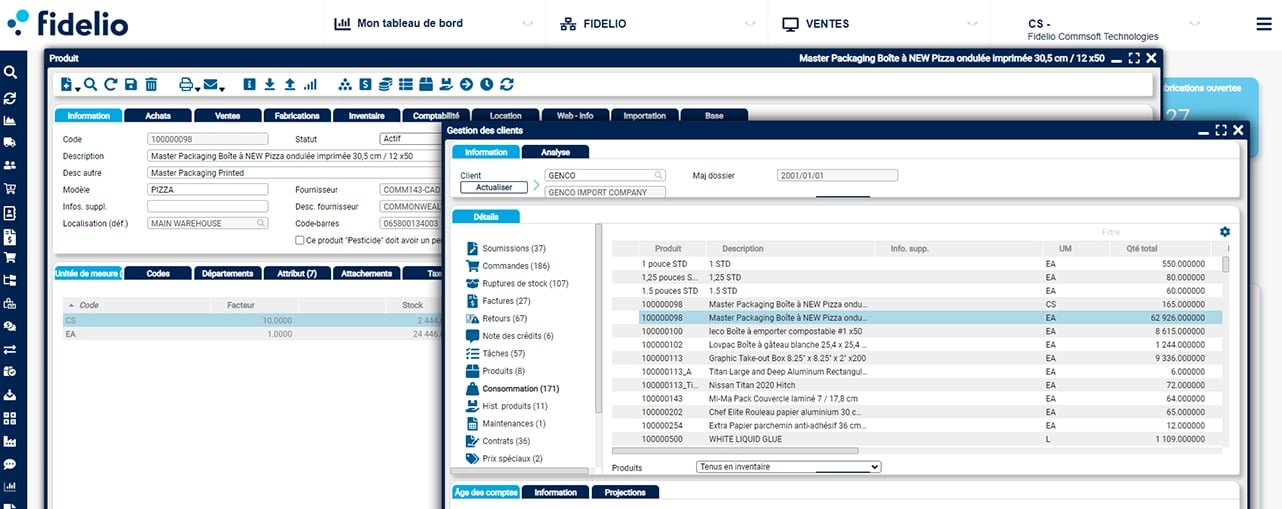The width and height of the screenshot is (1282, 509).
Task: Click the clock history icon in Produit toolbar
Action: pyautogui.click(x=486, y=84)
